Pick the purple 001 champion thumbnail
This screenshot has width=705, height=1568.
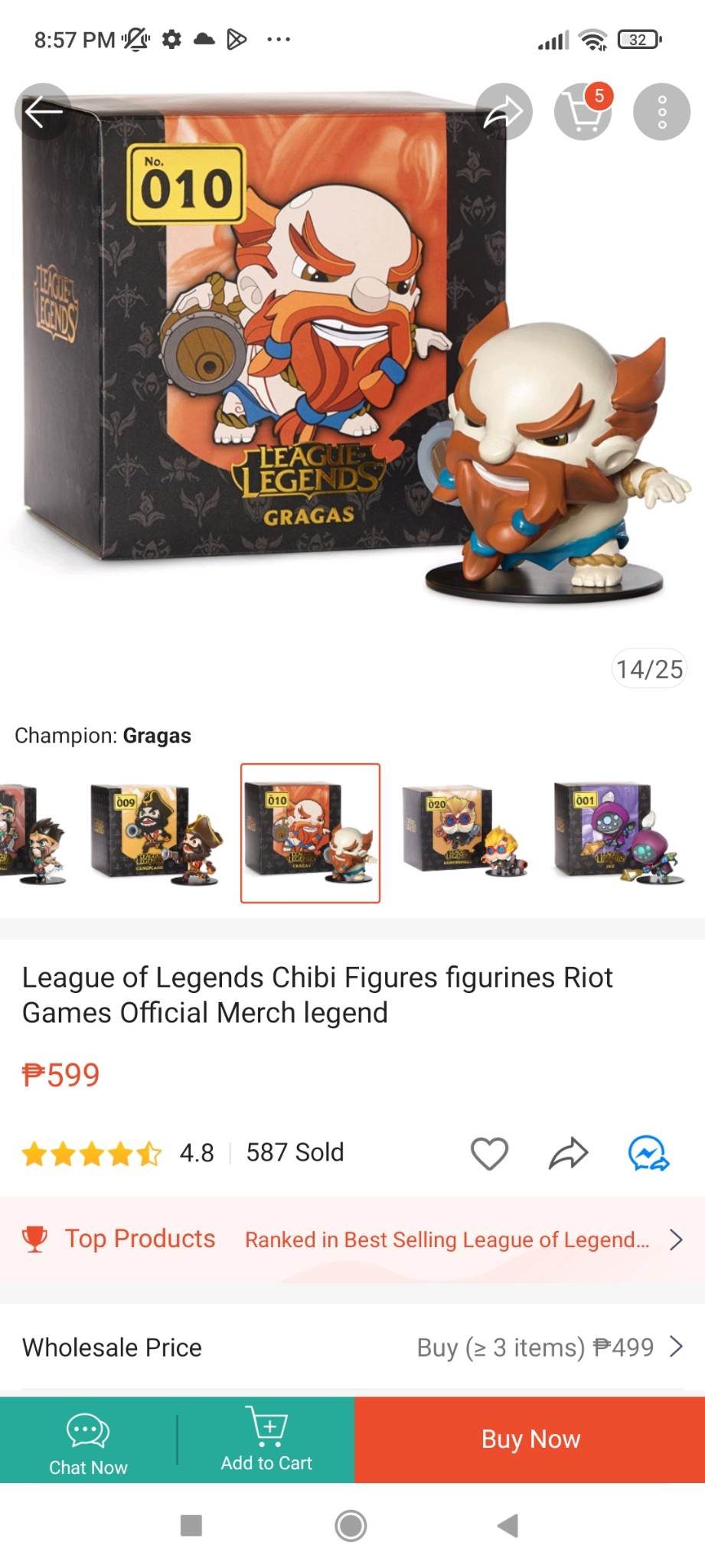click(x=618, y=833)
